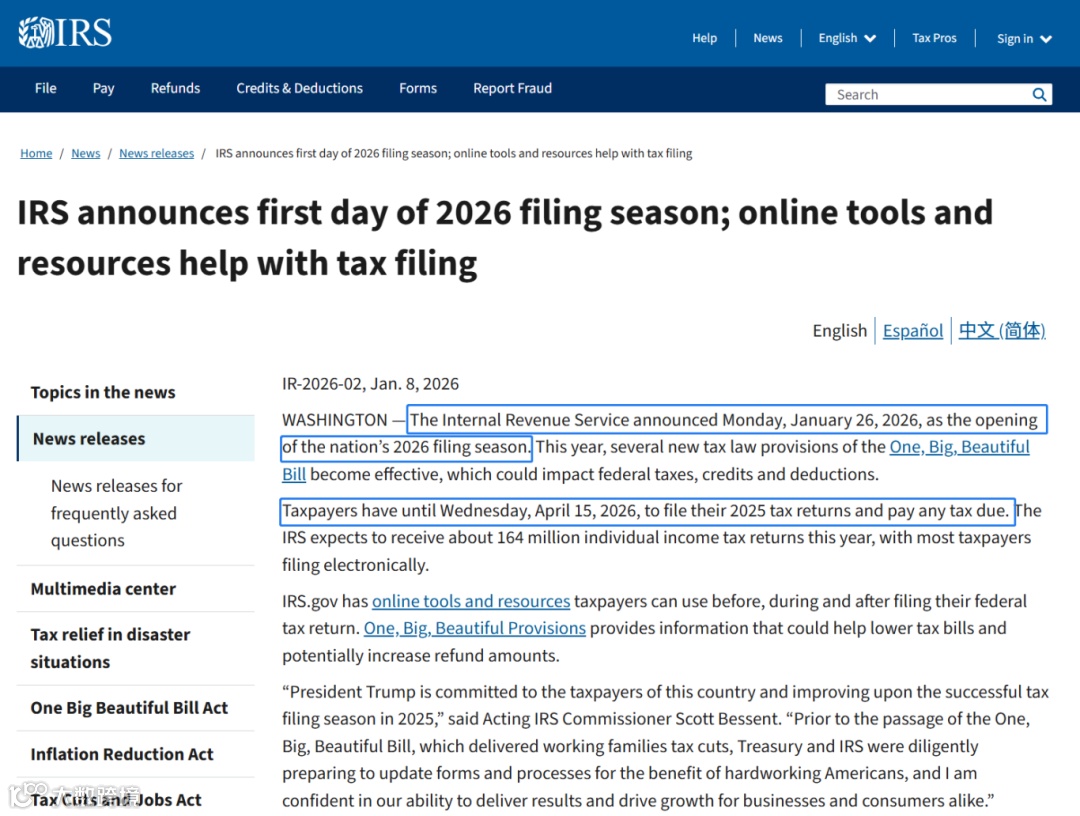
Task: Open the Refunds menu
Action: pyautogui.click(x=175, y=88)
